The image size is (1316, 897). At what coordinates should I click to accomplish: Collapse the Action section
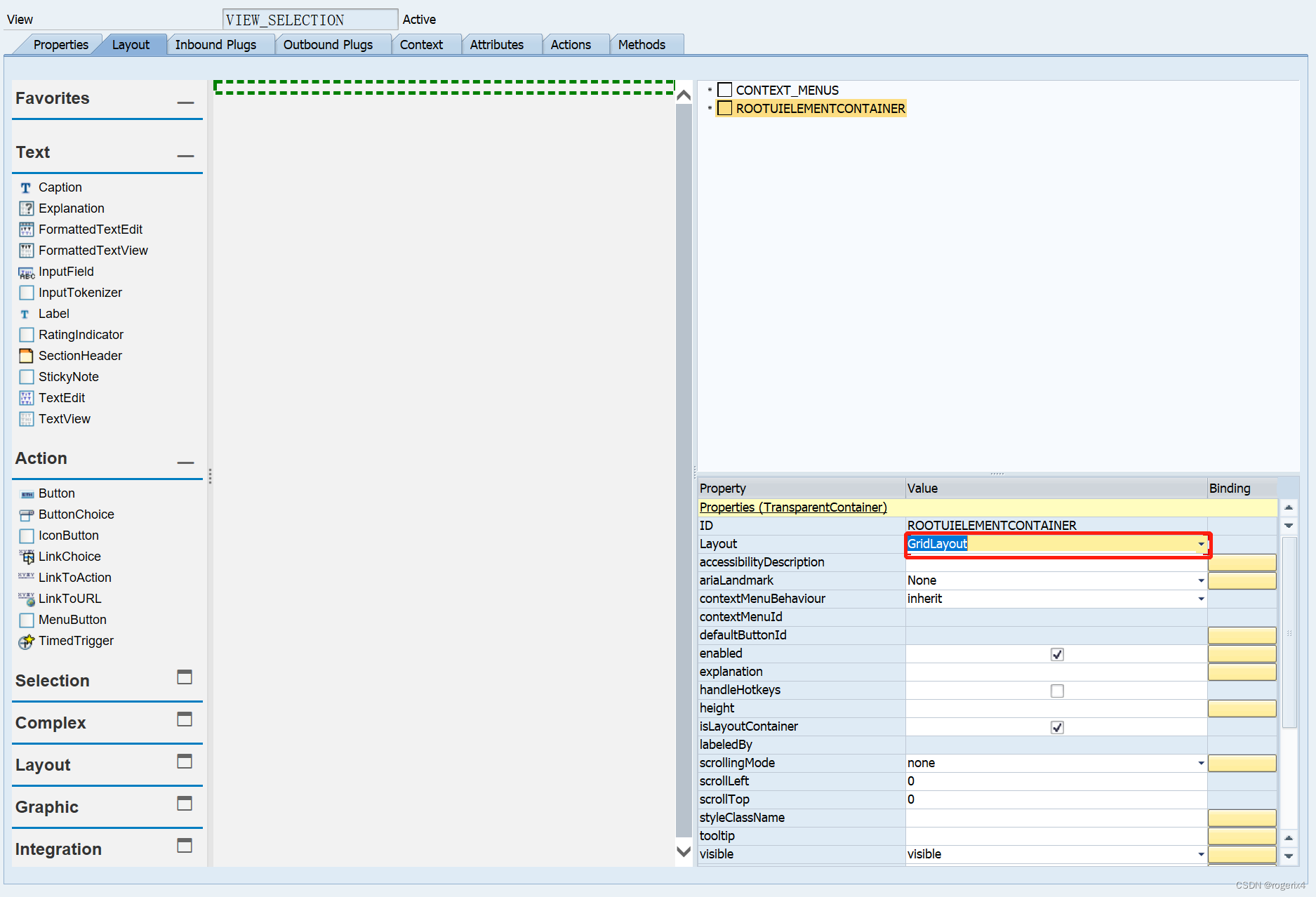coord(185,462)
